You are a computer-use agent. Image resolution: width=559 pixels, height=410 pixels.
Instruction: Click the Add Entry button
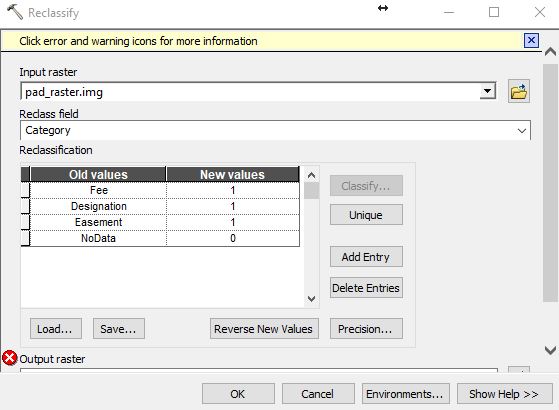(366, 257)
